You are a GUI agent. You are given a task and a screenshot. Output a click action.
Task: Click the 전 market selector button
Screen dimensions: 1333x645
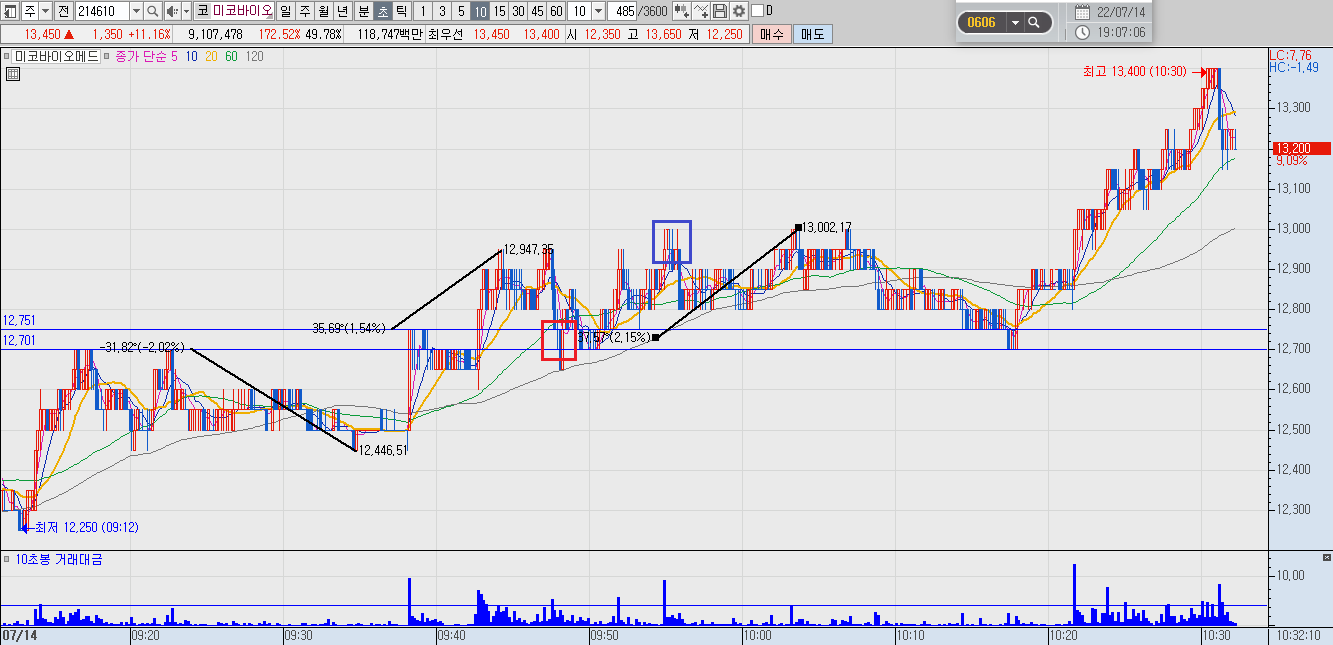(63, 11)
